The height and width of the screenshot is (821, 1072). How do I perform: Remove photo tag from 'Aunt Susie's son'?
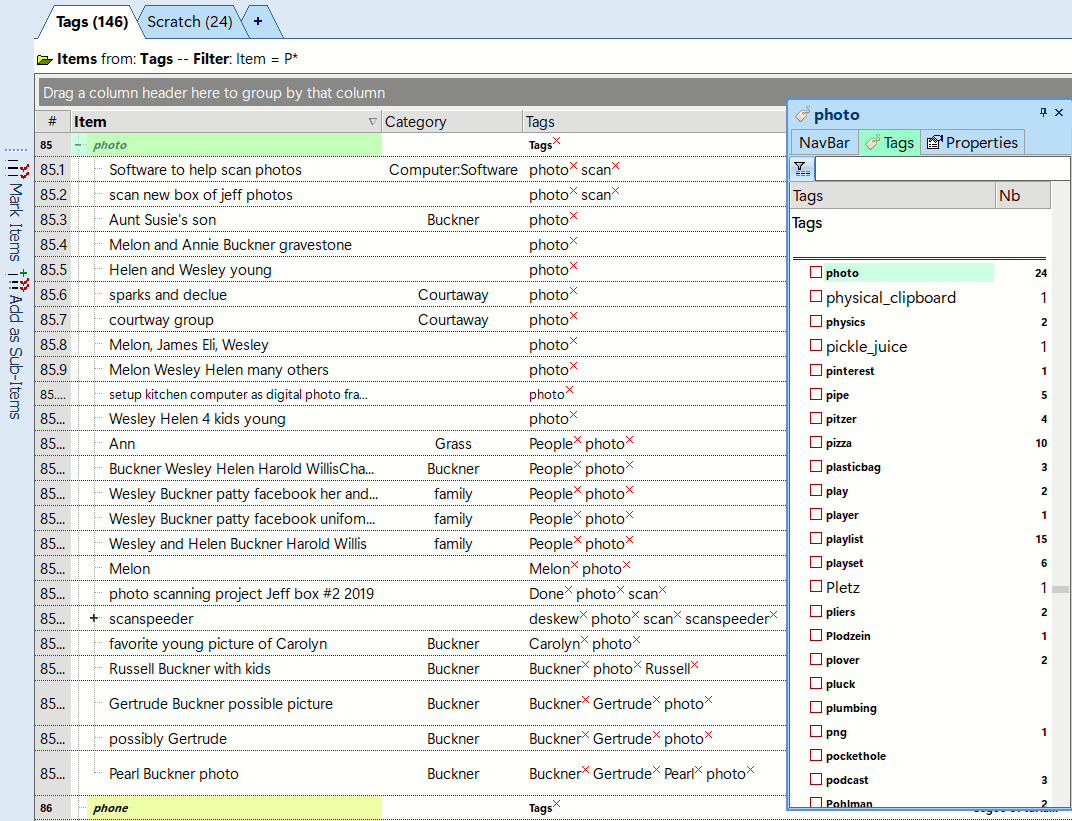tap(574, 216)
